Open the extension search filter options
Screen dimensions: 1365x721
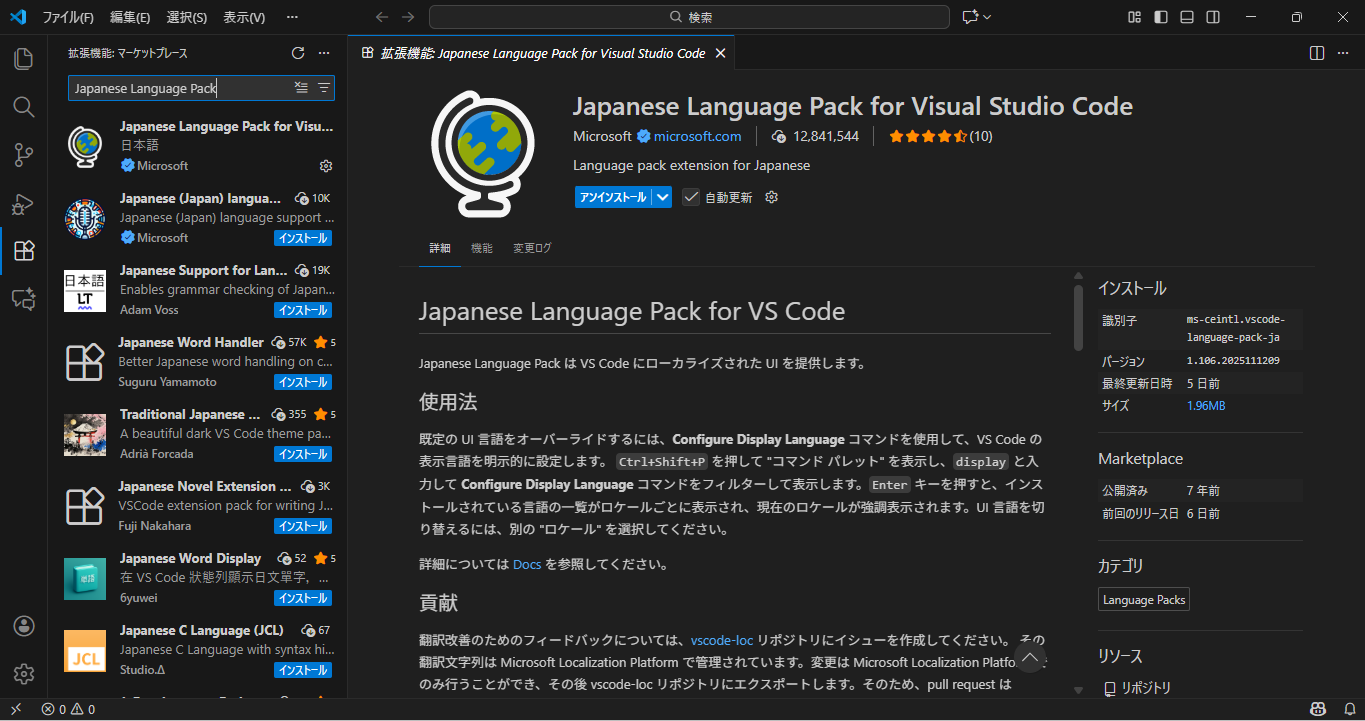click(323, 88)
